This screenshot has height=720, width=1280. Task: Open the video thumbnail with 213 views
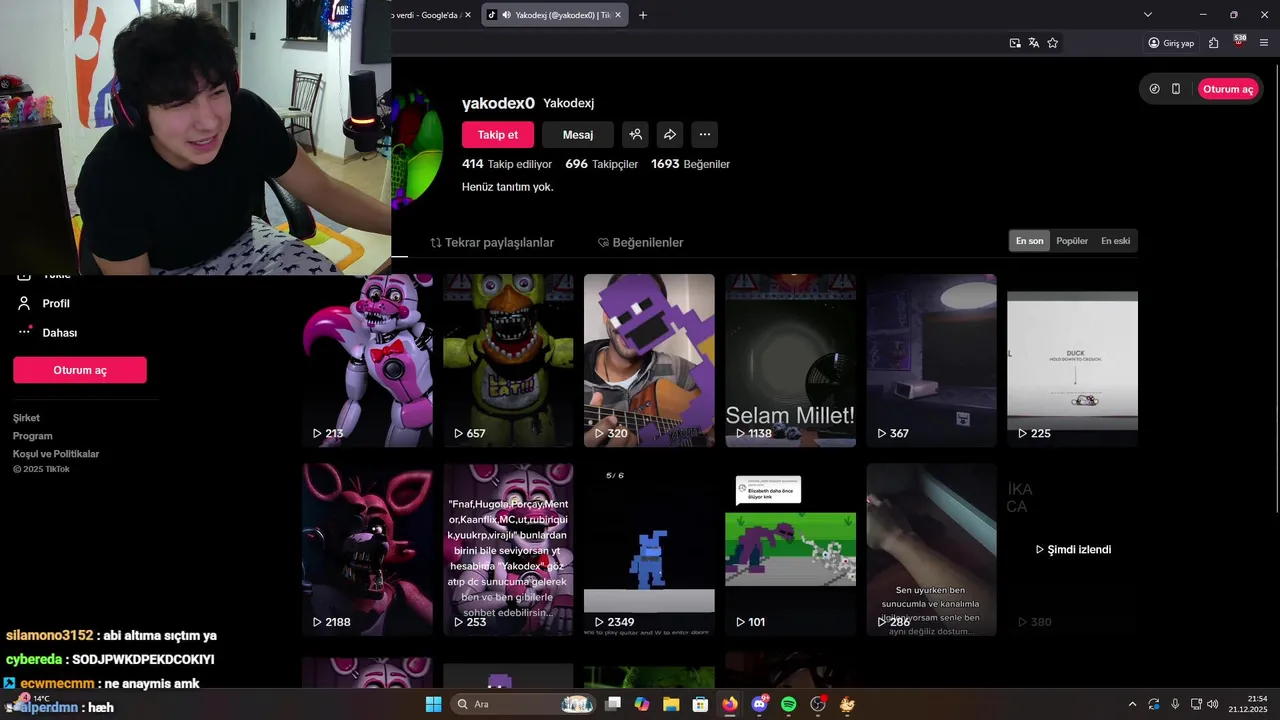[x=367, y=360]
